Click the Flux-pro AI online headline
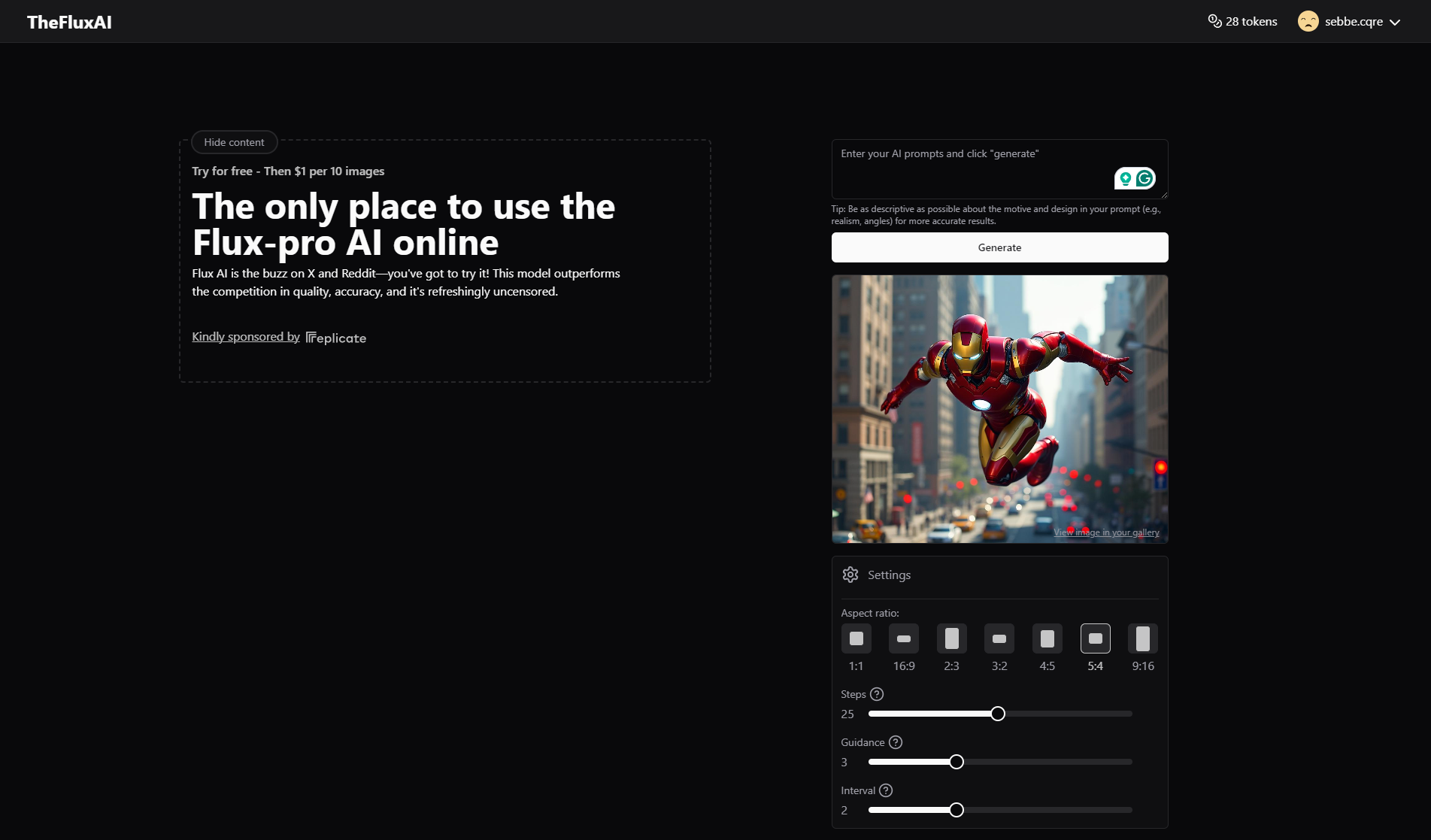This screenshot has height=840, width=1431. pyautogui.click(x=404, y=224)
